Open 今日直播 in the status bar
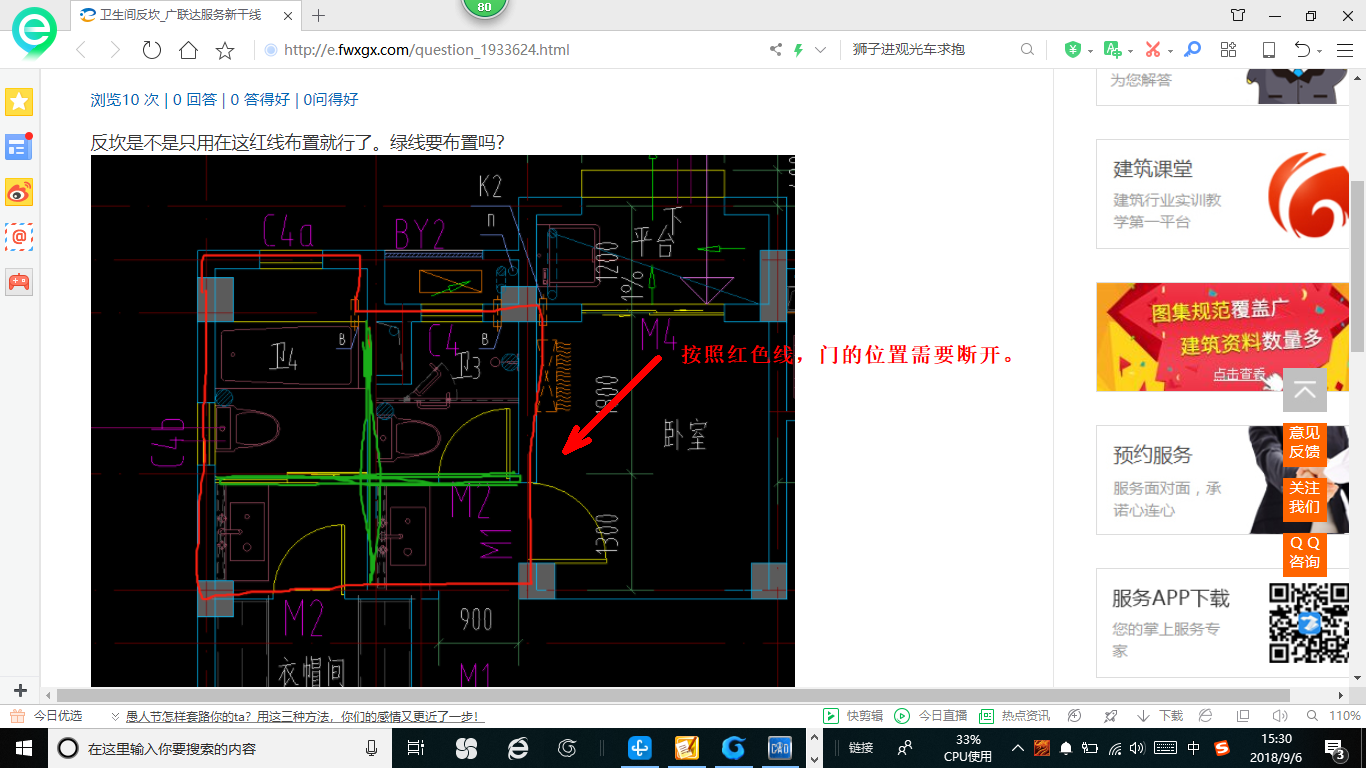Image resolution: width=1366 pixels, height=768 pixels. tap(931, 716)
